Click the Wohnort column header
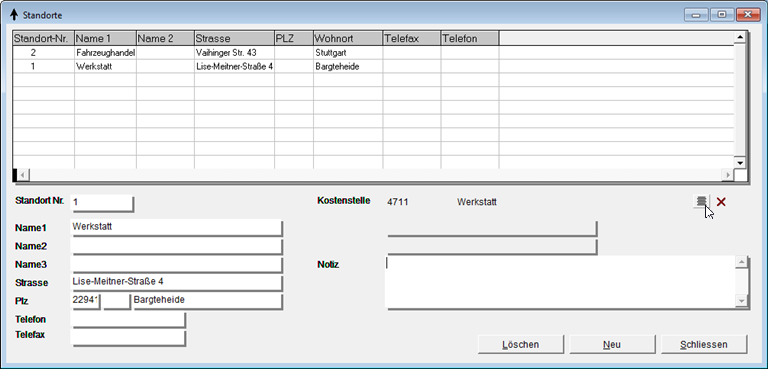Viewport: 768px width, 369px height. (x=348, y=38)
